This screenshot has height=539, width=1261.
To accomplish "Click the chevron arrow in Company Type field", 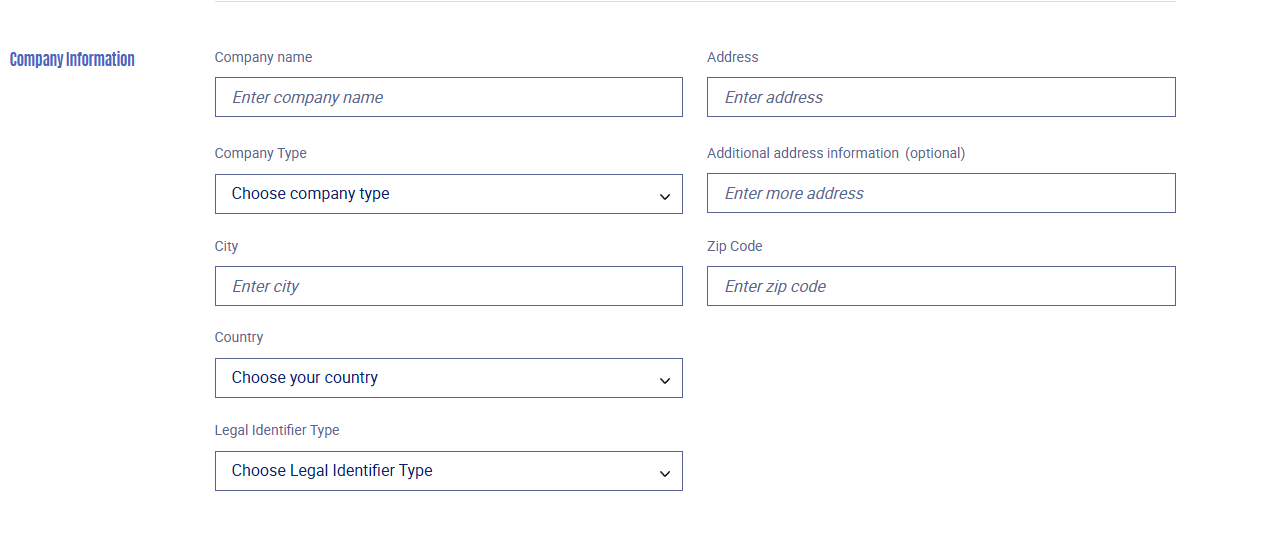I will tap(665, 197).
